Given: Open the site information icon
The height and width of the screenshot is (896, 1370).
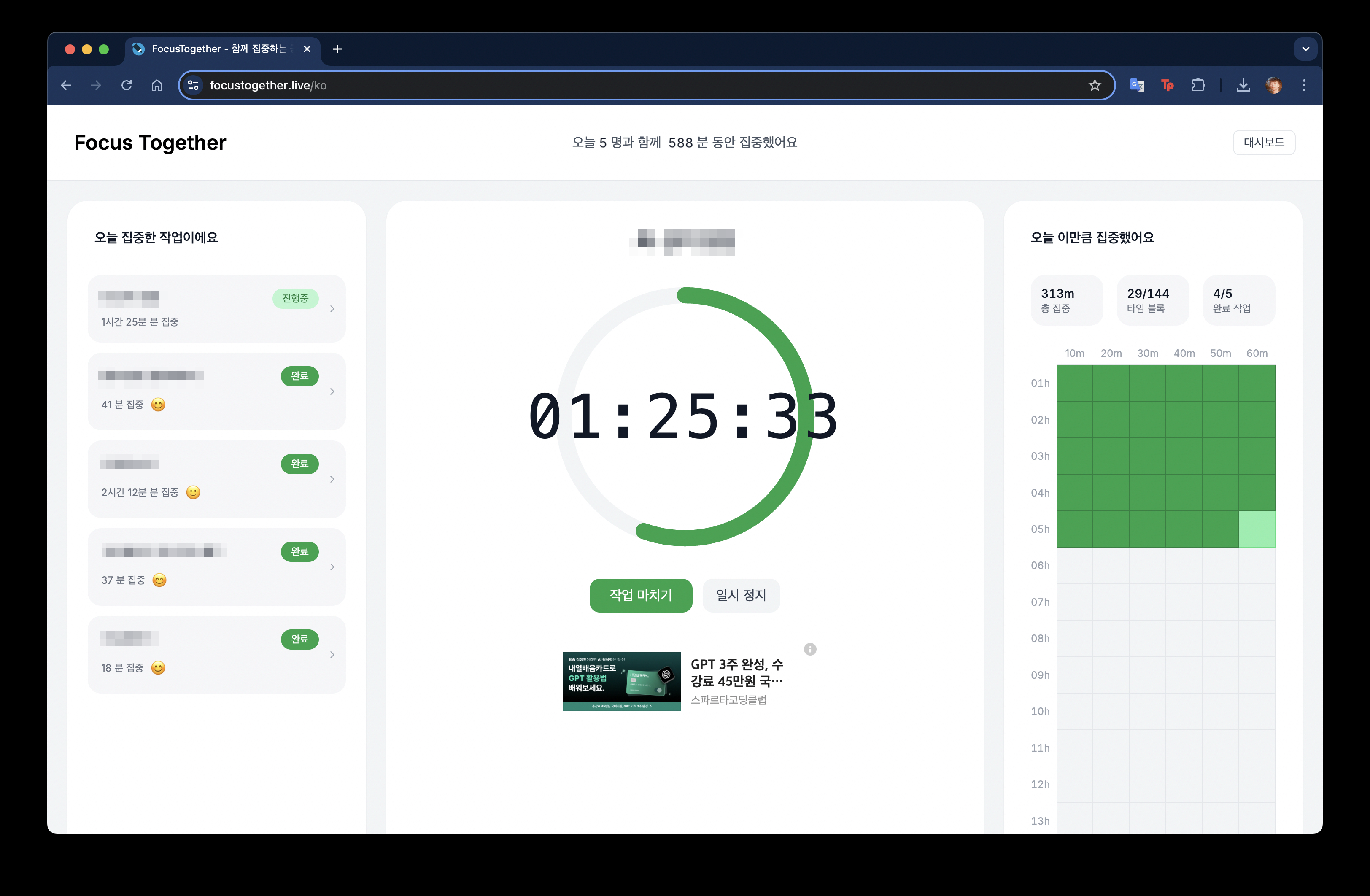Looking at the screenshot, I should tap(194, 85).
